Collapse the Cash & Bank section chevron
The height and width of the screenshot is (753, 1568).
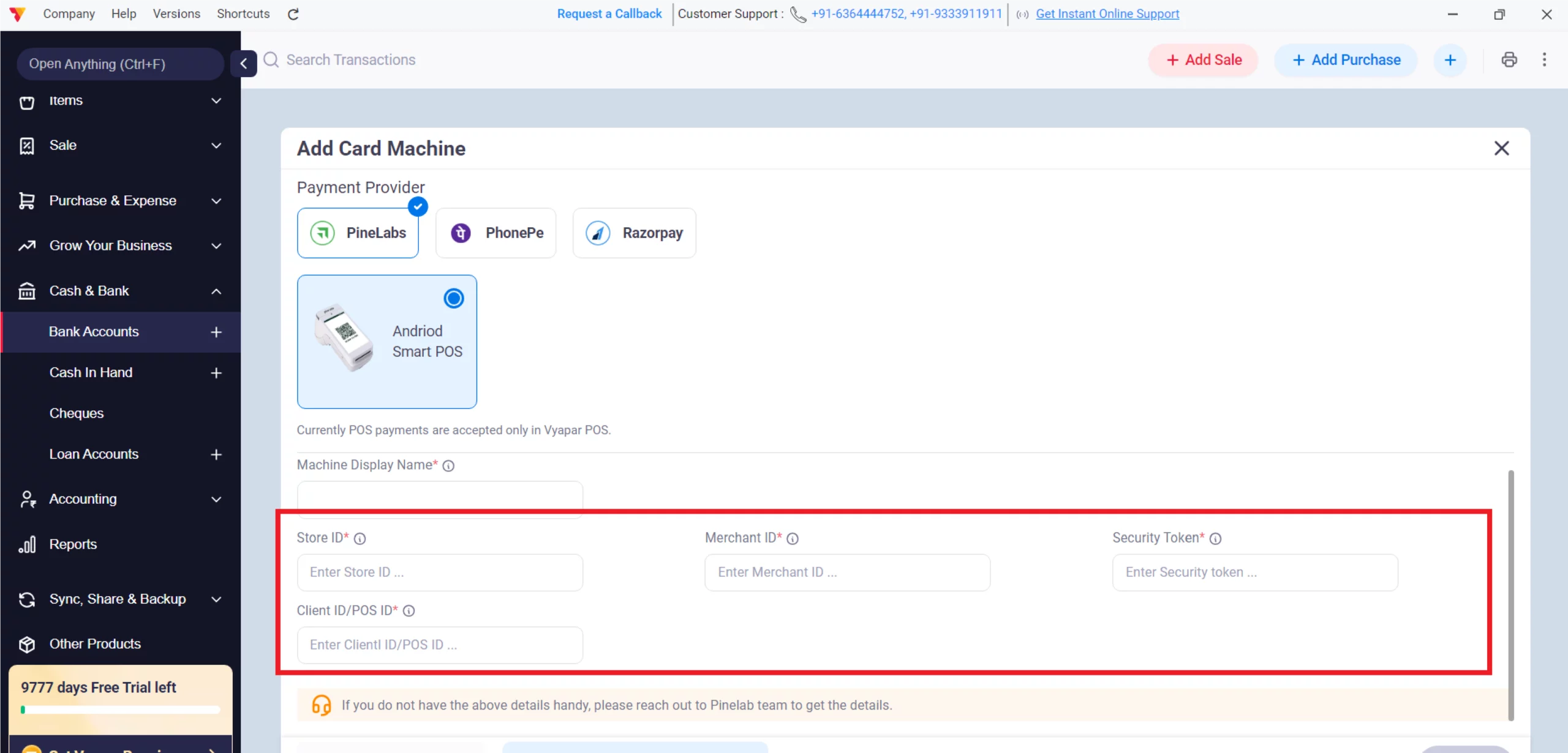(x=216, y=291)
